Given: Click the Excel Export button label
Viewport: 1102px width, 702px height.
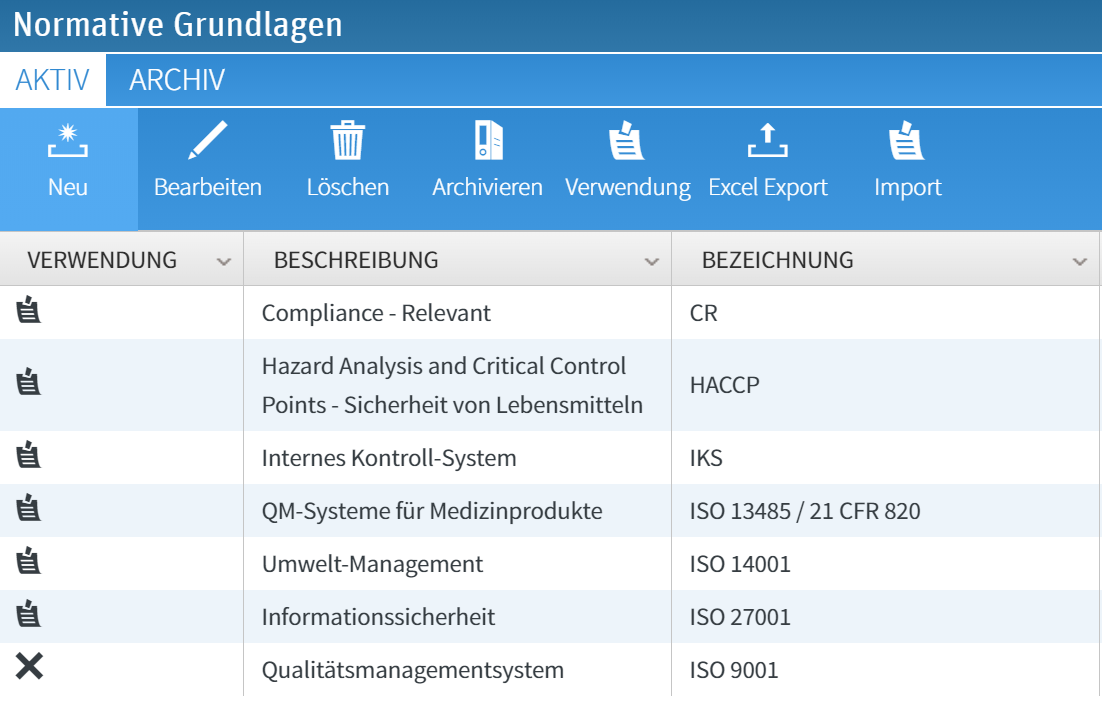Looking at the screenshot, I should tap(768, 186).
